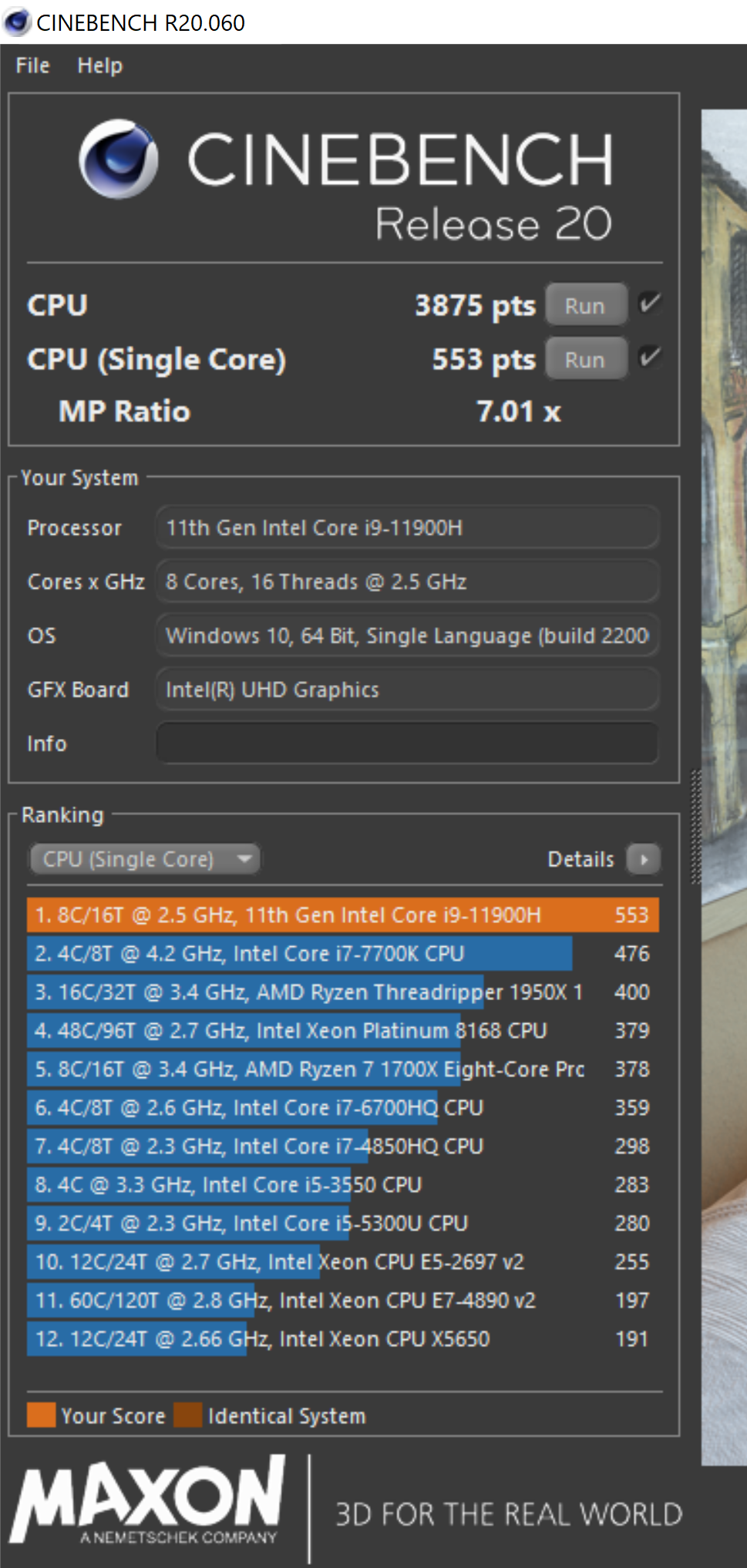The image size is (747, 1568).
Task: Click the MP Ratio 7.01 x value
Action: [x=519, y=411]
